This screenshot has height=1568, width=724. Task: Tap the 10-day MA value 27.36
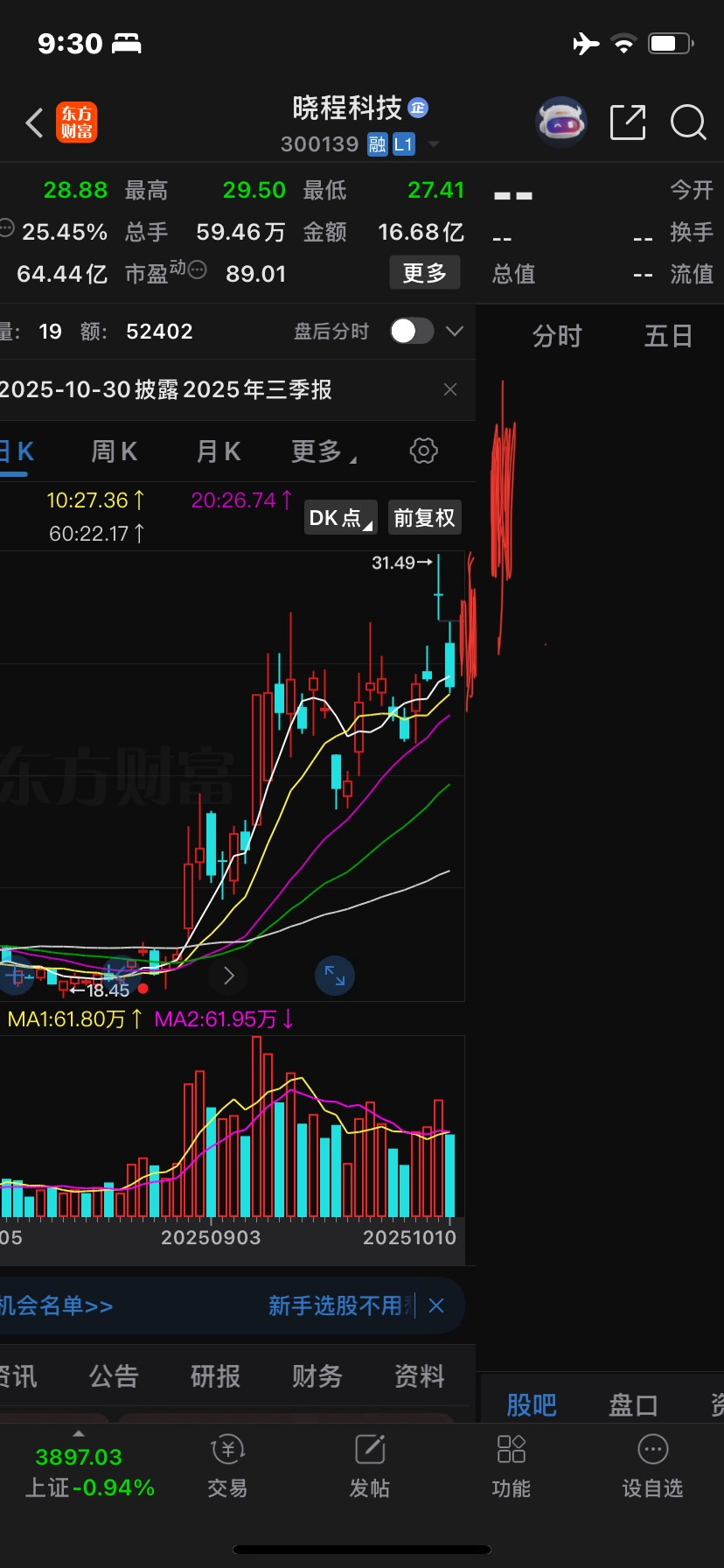click(x=96, y=500)
